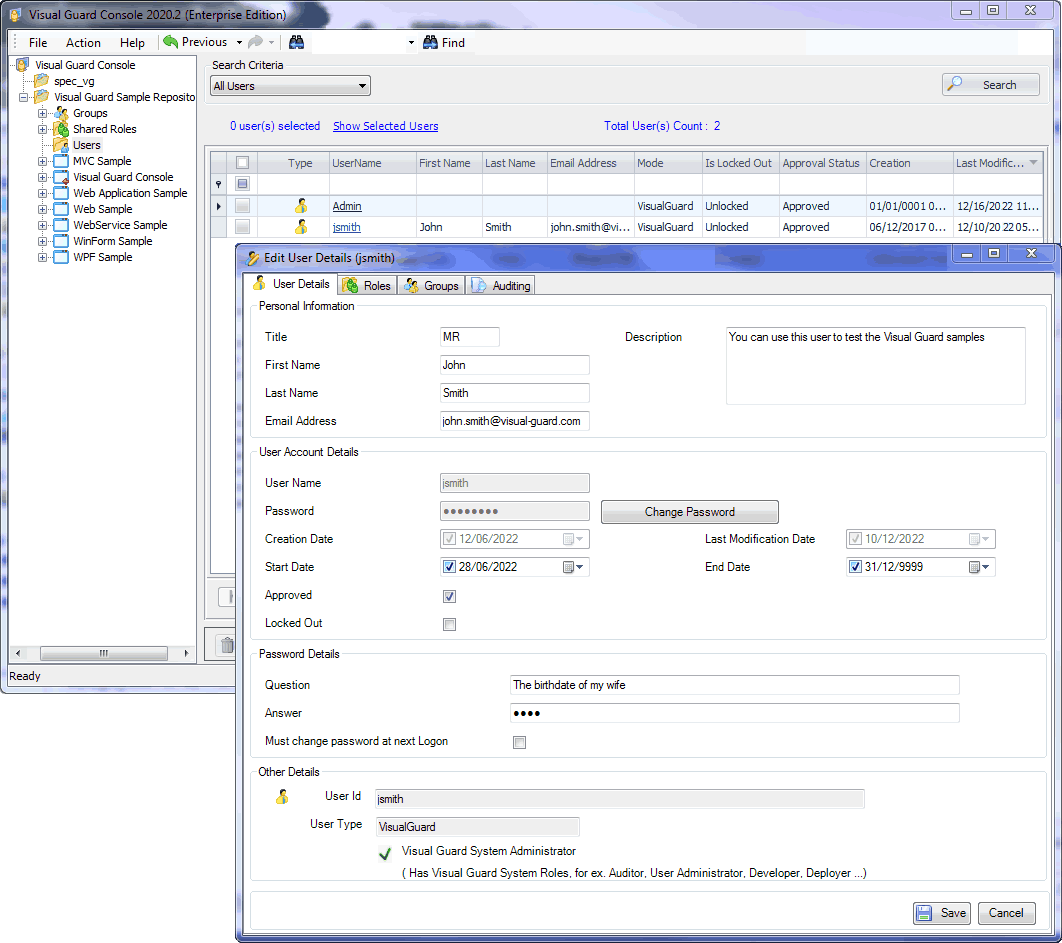Click the Previous back arrow icon
The width and height of the screenshot is (1062, 943).
171,42
